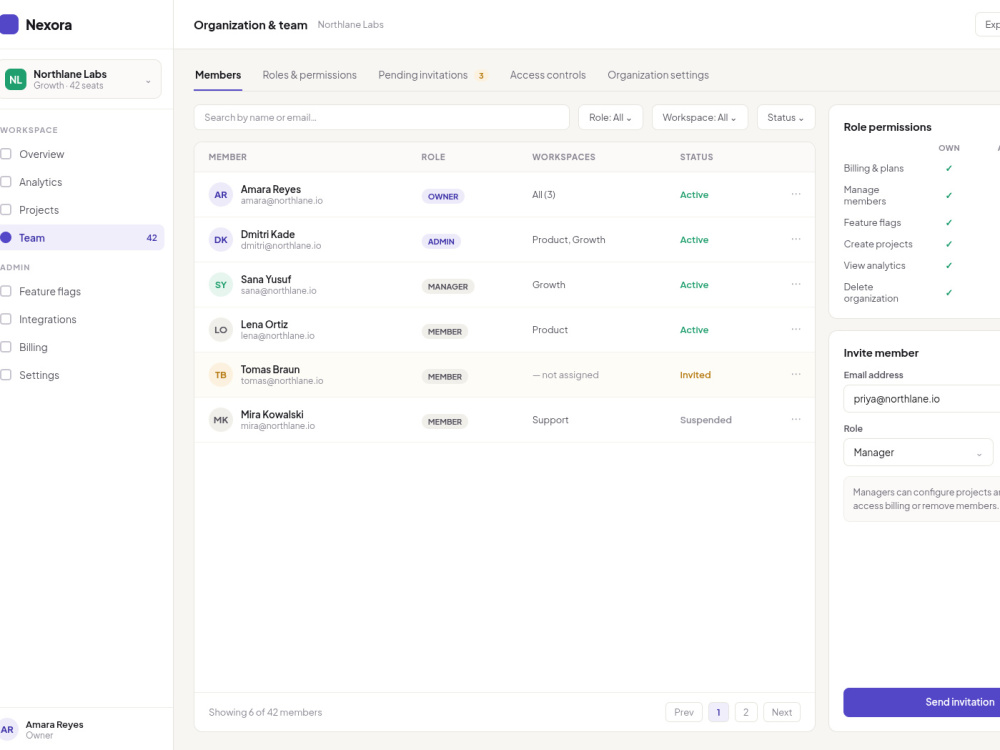Click the Prev pagination button
Viewport: 1000px width, 750px height.
pyautogui.click(x=684, y=712)
